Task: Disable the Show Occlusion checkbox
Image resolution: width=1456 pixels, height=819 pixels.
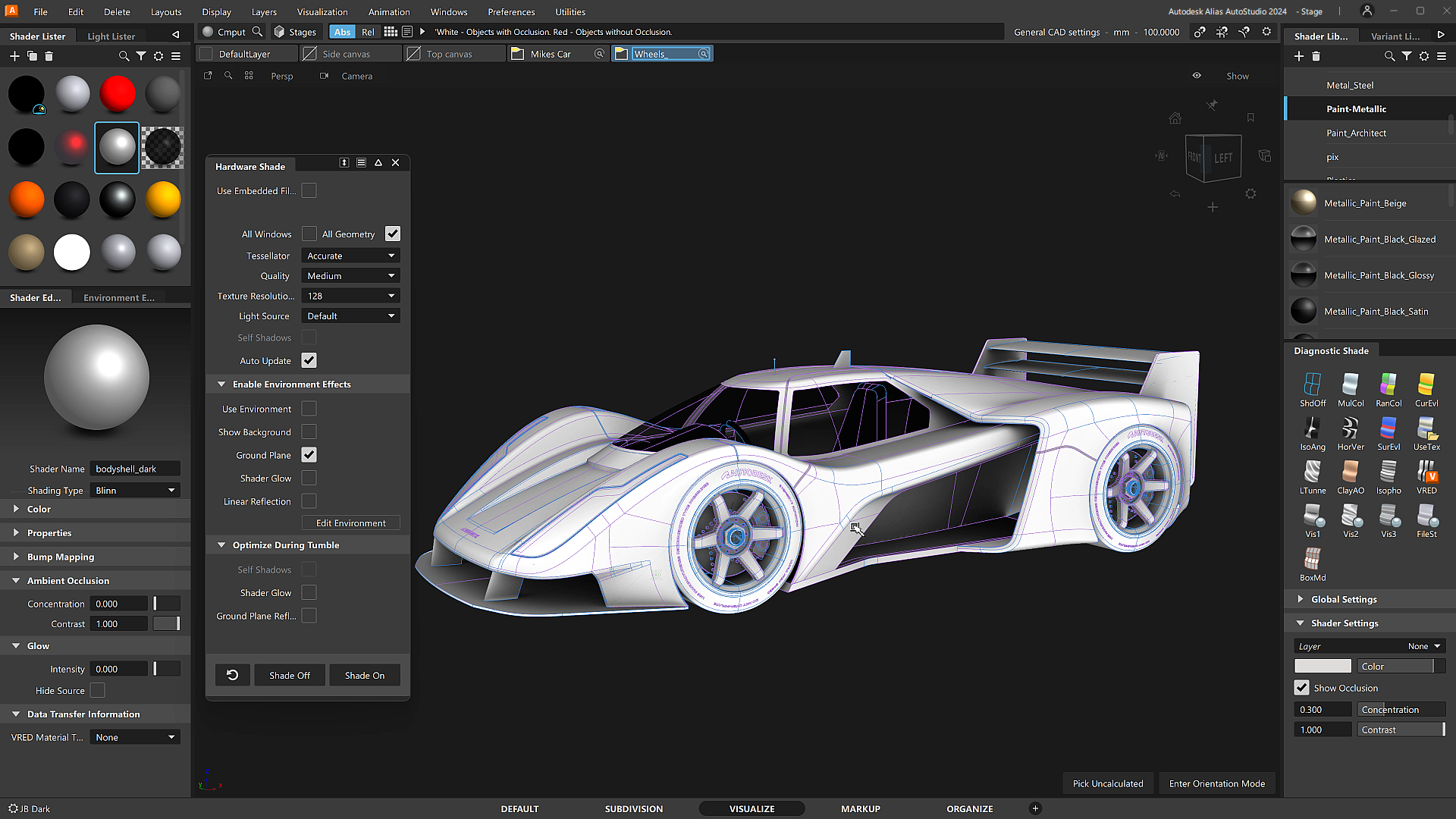Action: [1301, 688]
